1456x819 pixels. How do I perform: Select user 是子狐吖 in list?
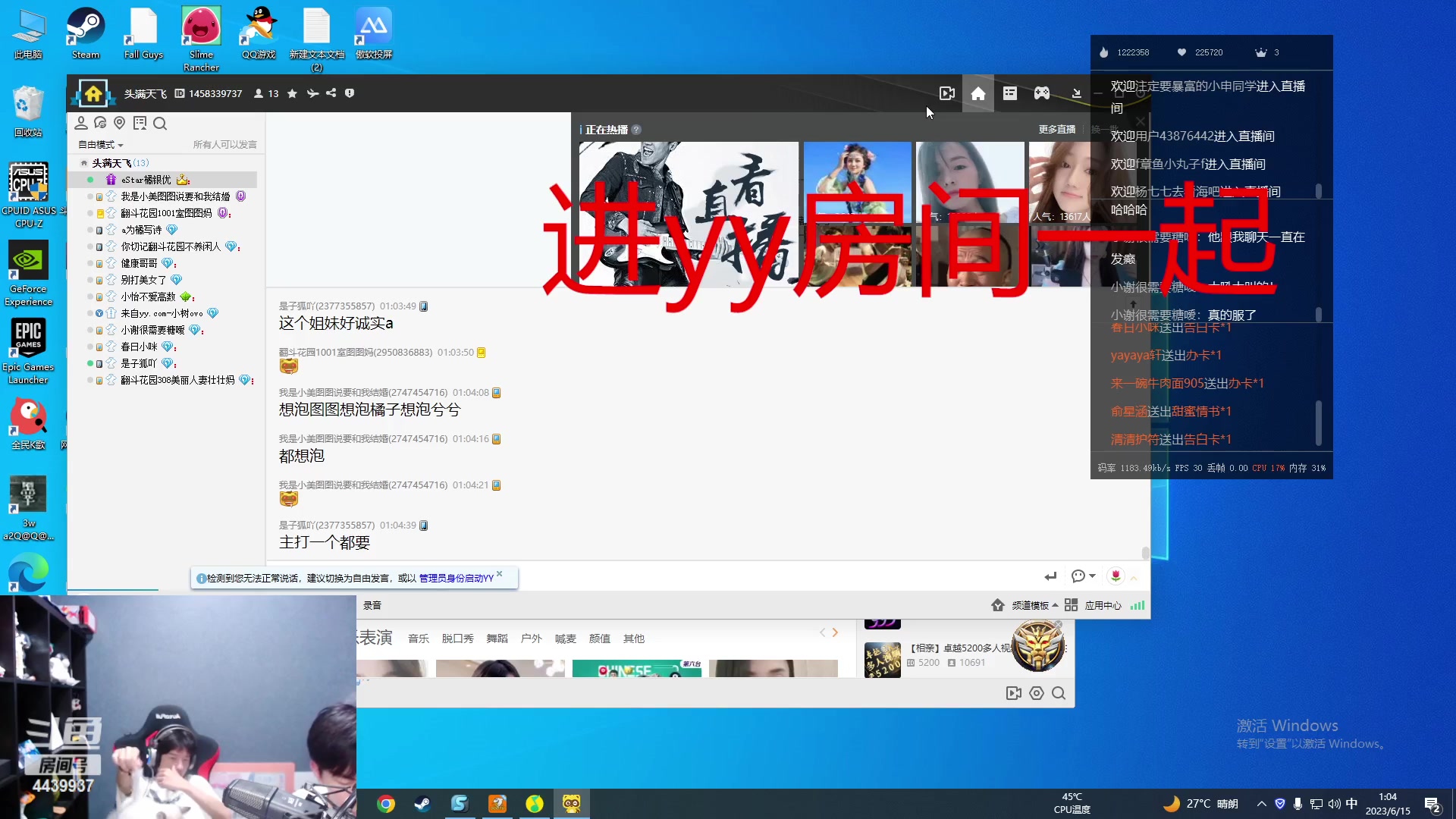click(x=162, y=363)
